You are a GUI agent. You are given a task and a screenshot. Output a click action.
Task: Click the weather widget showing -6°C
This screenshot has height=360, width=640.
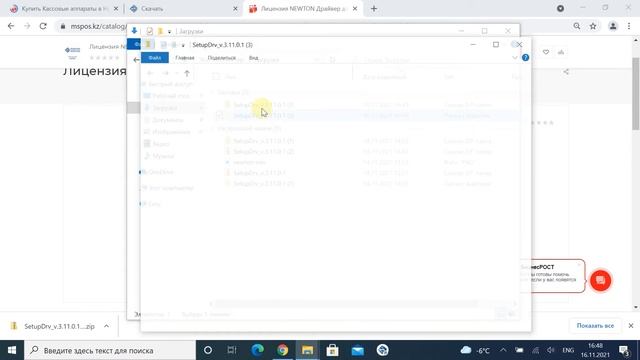click(476, 350)
